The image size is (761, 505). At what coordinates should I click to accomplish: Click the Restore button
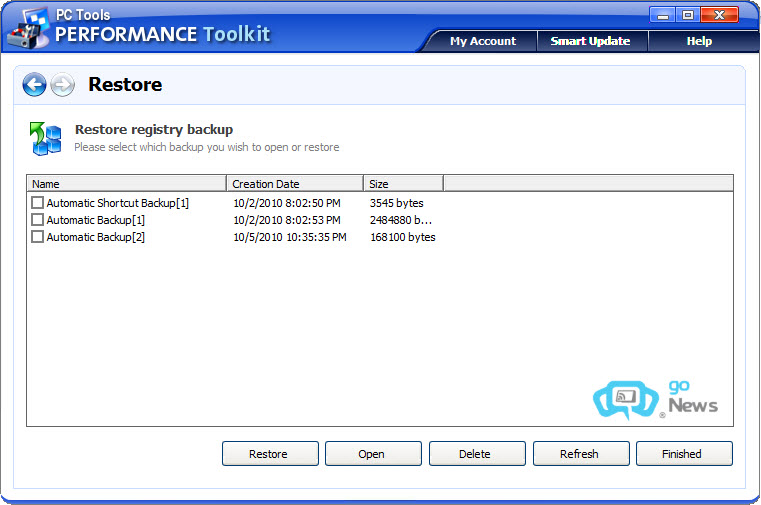click(270, 454)
